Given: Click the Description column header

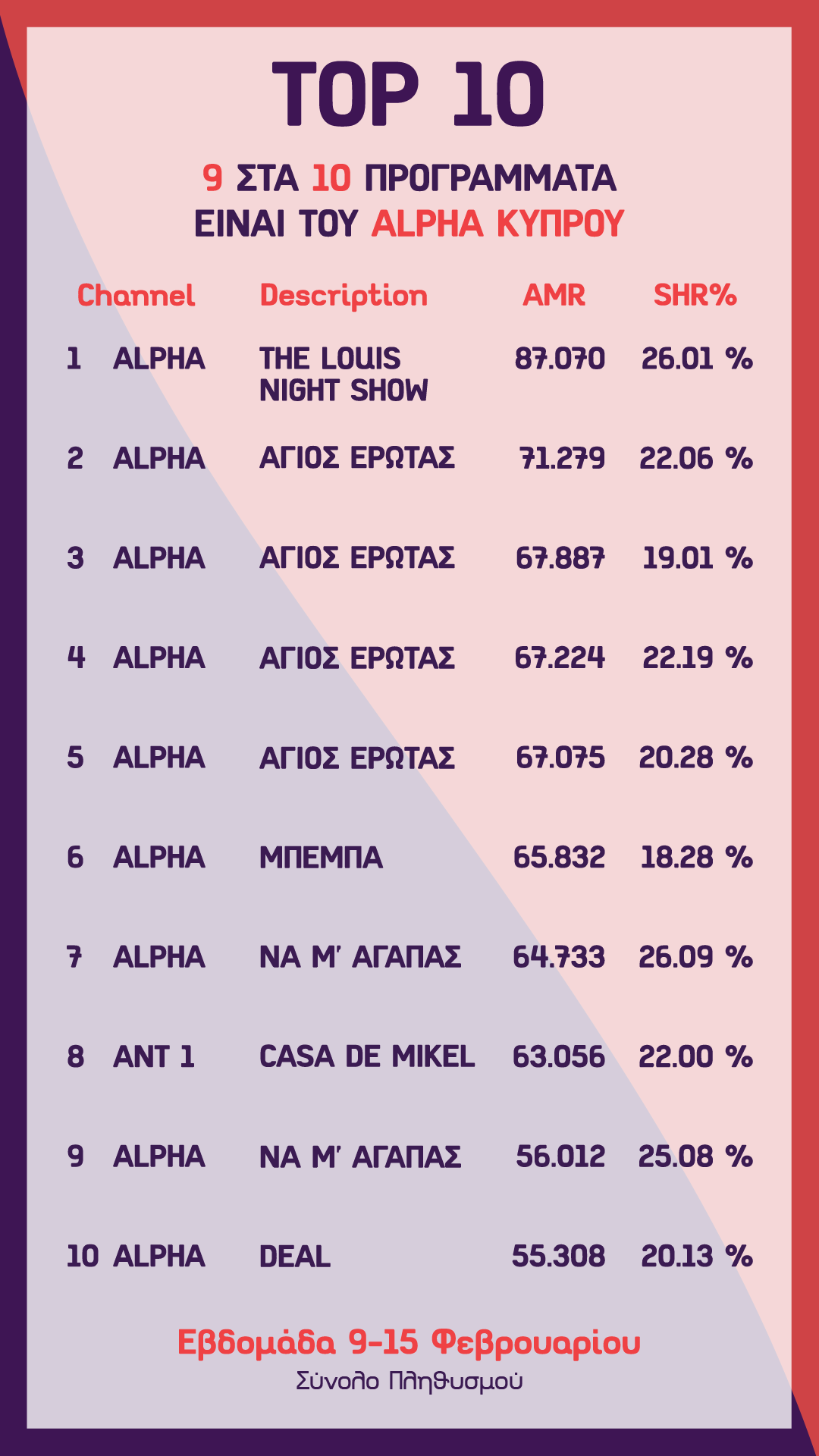Looking at the screenshot, I should click(x=344, y=296).
